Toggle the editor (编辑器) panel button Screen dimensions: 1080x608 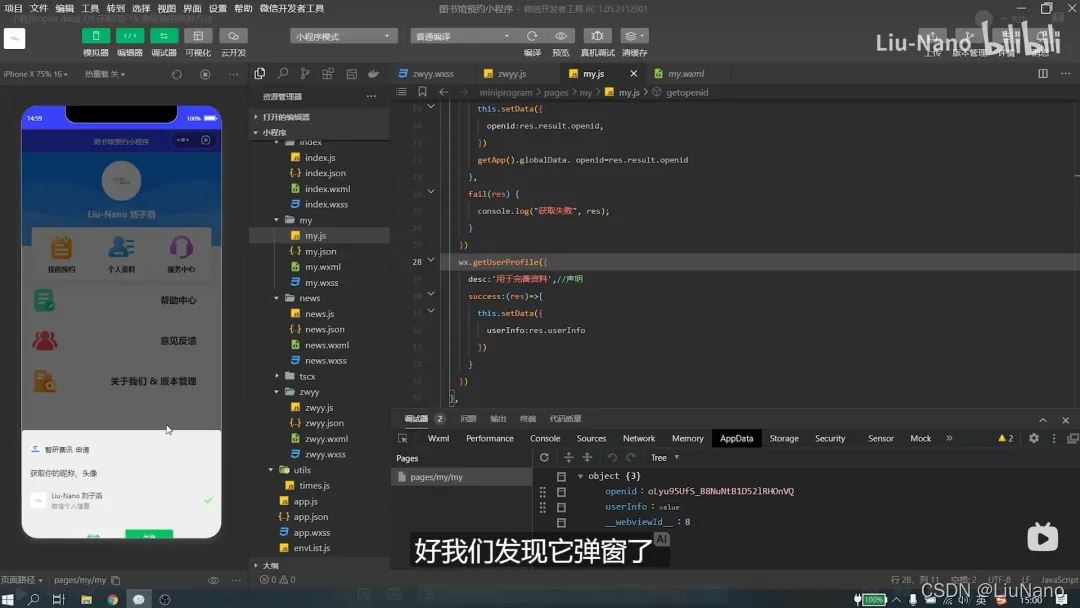[130, 36]
